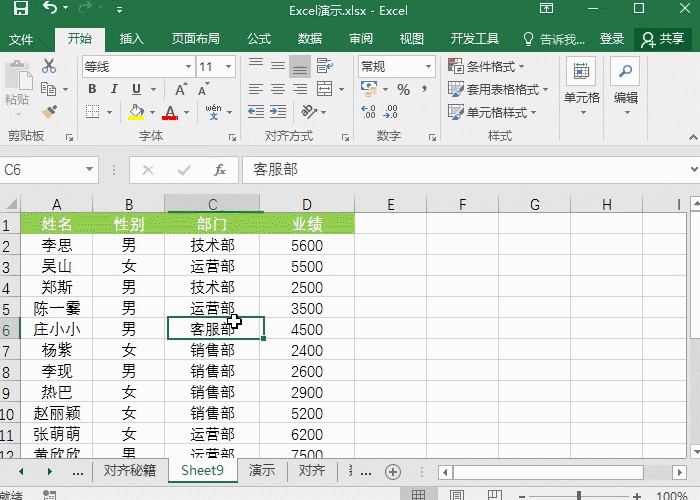This screenshot has height=500, width=700.
Task: Open the Name Box dropdown arrow
Action: tap(89, 170)
